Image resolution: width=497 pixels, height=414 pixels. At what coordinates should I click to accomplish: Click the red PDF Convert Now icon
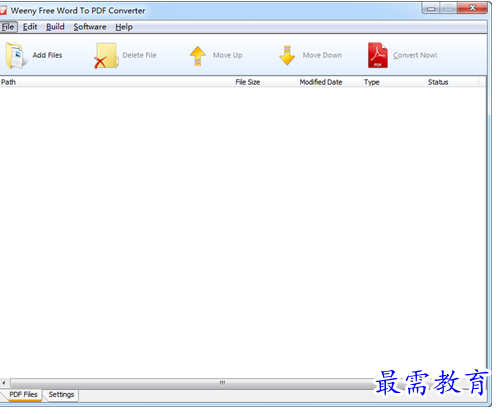(x=378, y=55)
